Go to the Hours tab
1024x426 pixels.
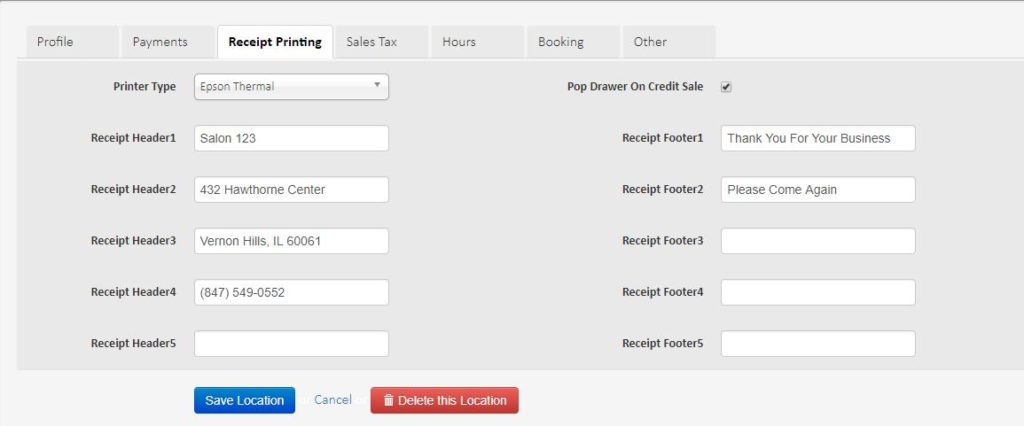(459, 42)
